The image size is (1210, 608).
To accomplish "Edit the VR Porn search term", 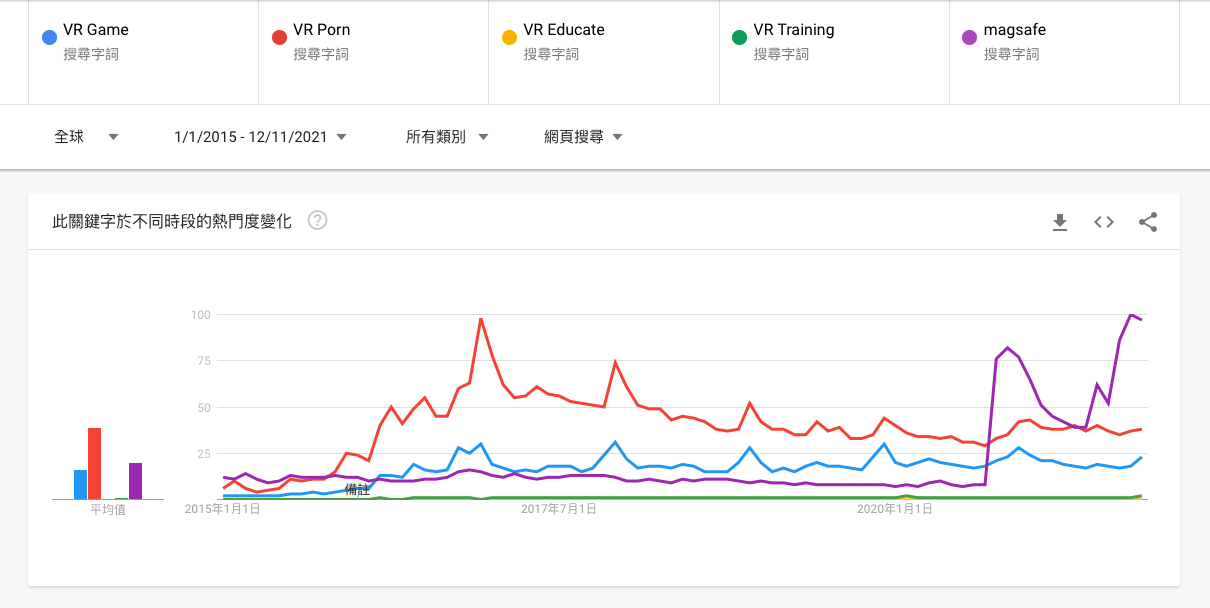I will pyautogui.click(x=321, y=30).
